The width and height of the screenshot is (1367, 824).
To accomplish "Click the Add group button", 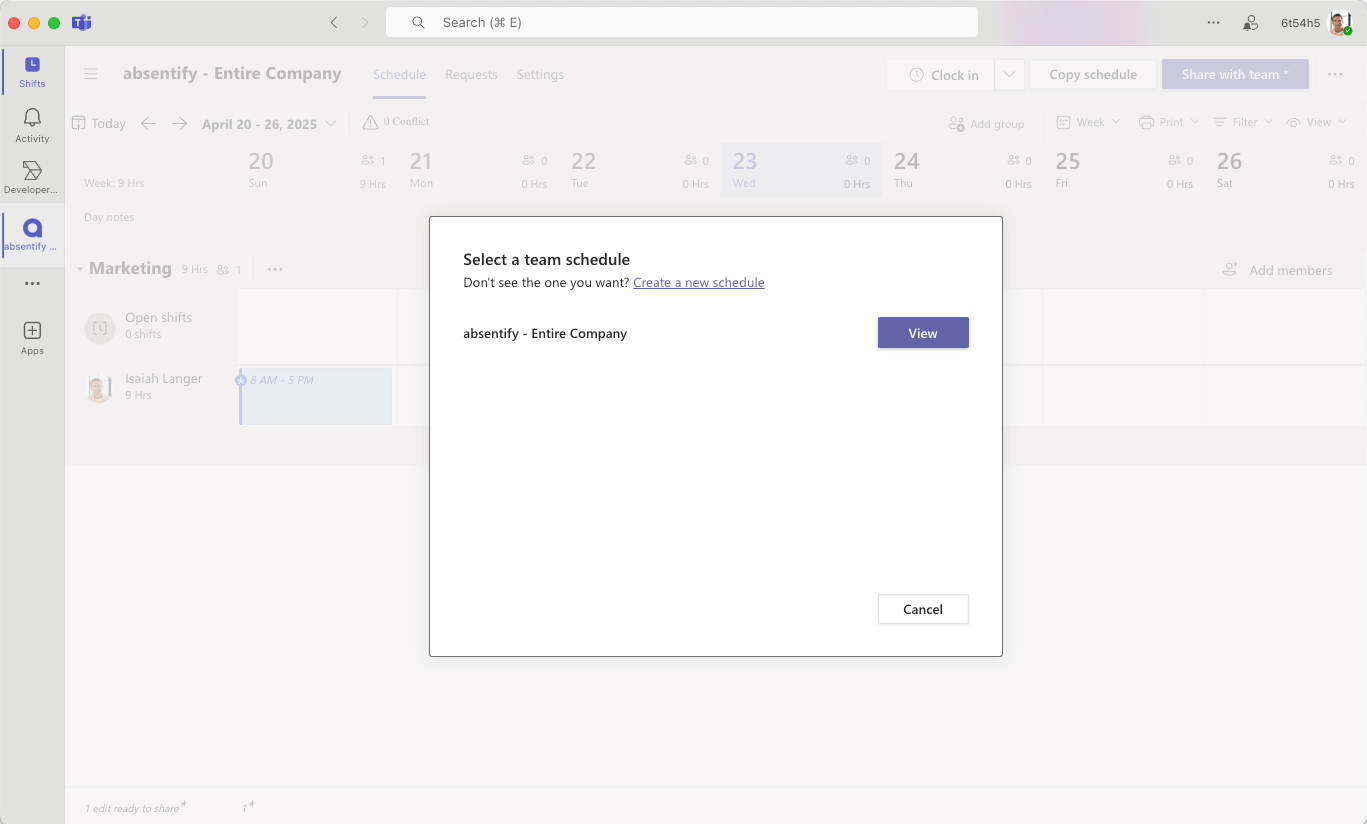I will (986, 123).
